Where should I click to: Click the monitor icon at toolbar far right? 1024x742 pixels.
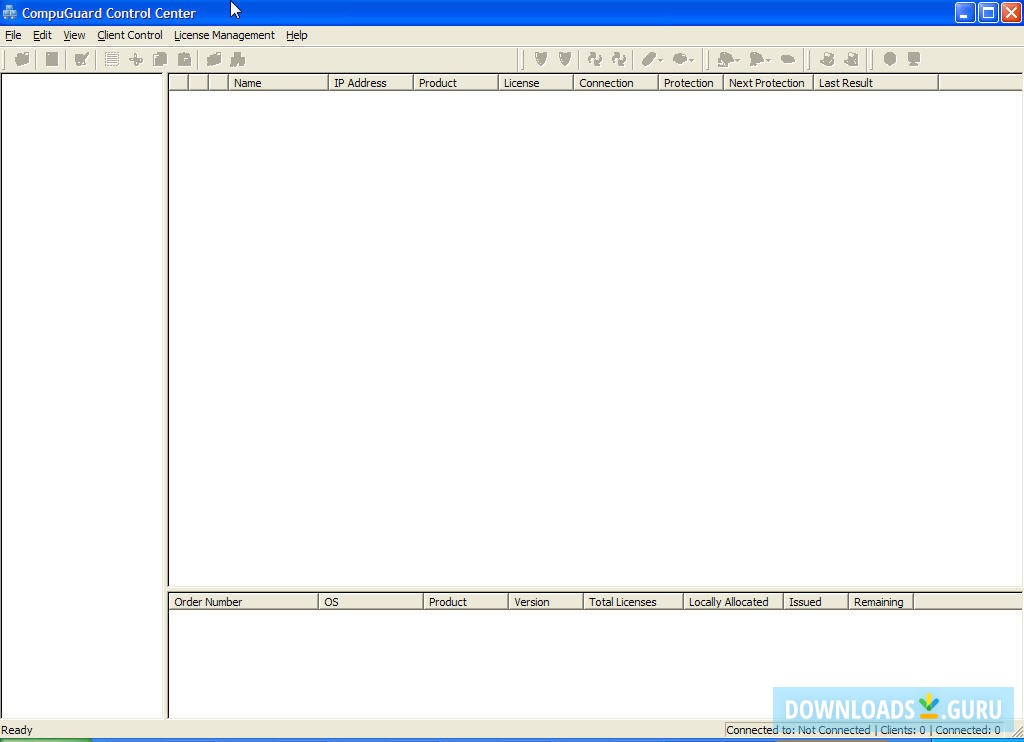[911, 59]
